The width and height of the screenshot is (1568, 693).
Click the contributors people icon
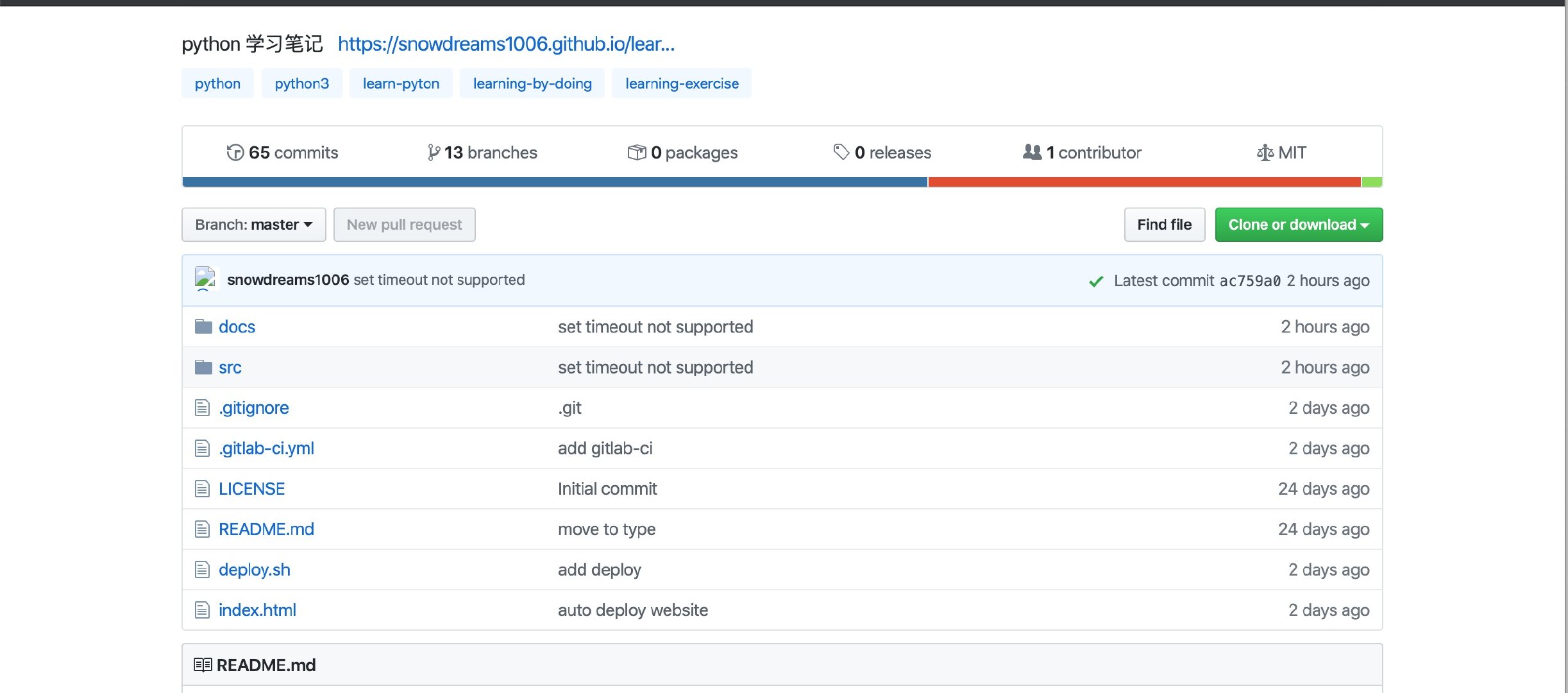coord(1032,152)
